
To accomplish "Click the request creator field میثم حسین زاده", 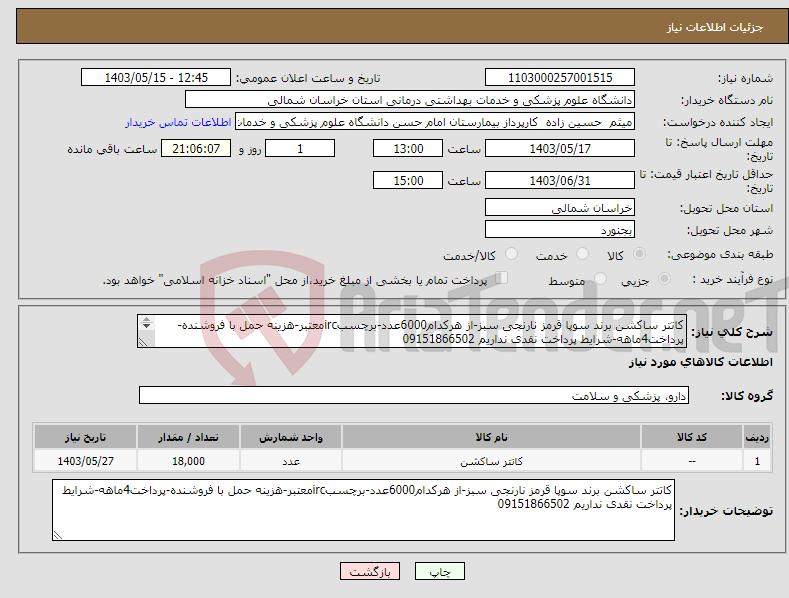I will (x=435, y=122).
